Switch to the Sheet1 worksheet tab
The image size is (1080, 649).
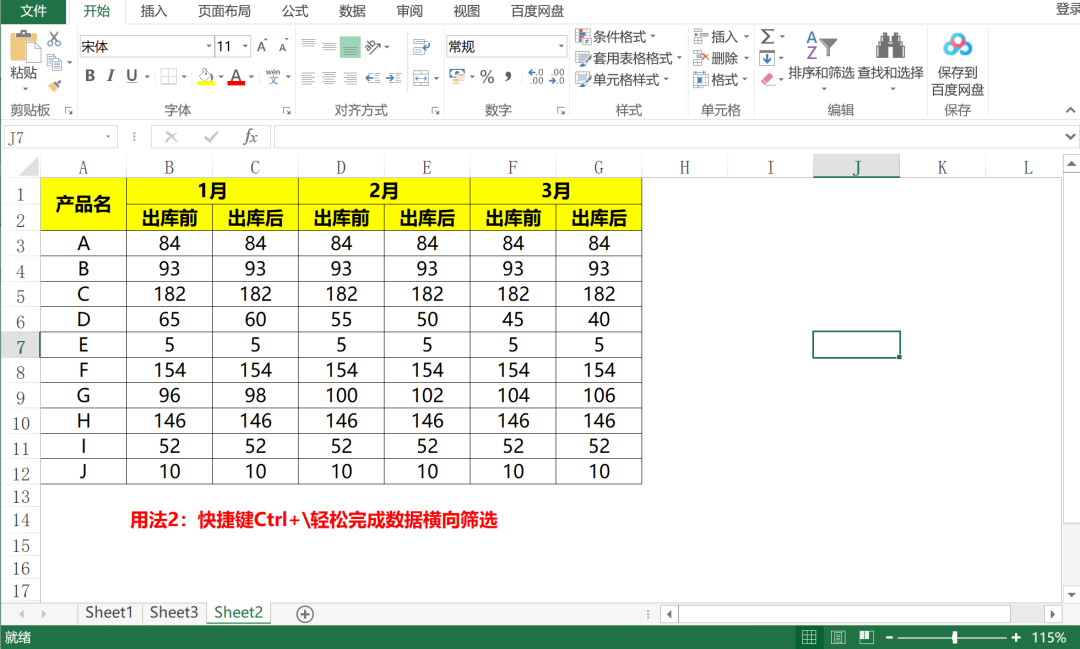[x=109, y=612]
